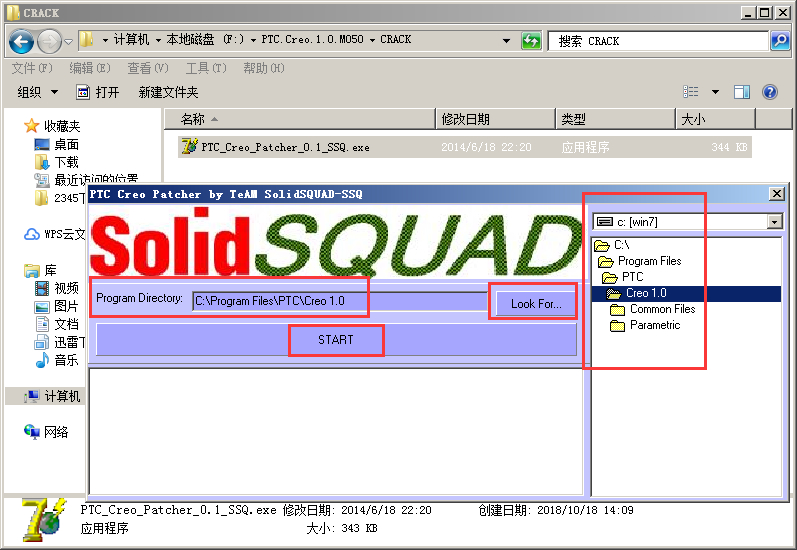Screen dimensions: 797x550
Task: Click the patcher log output area
Action: pyautogui.click(x=336, y=431)
